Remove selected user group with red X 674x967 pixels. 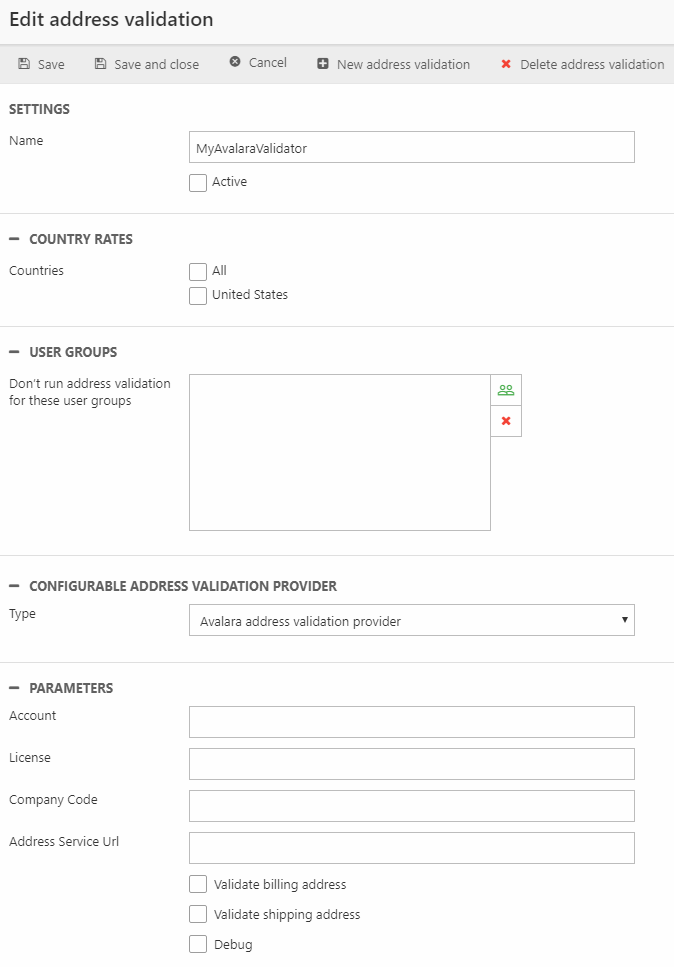pyautogui.click(x=506, y=421)
